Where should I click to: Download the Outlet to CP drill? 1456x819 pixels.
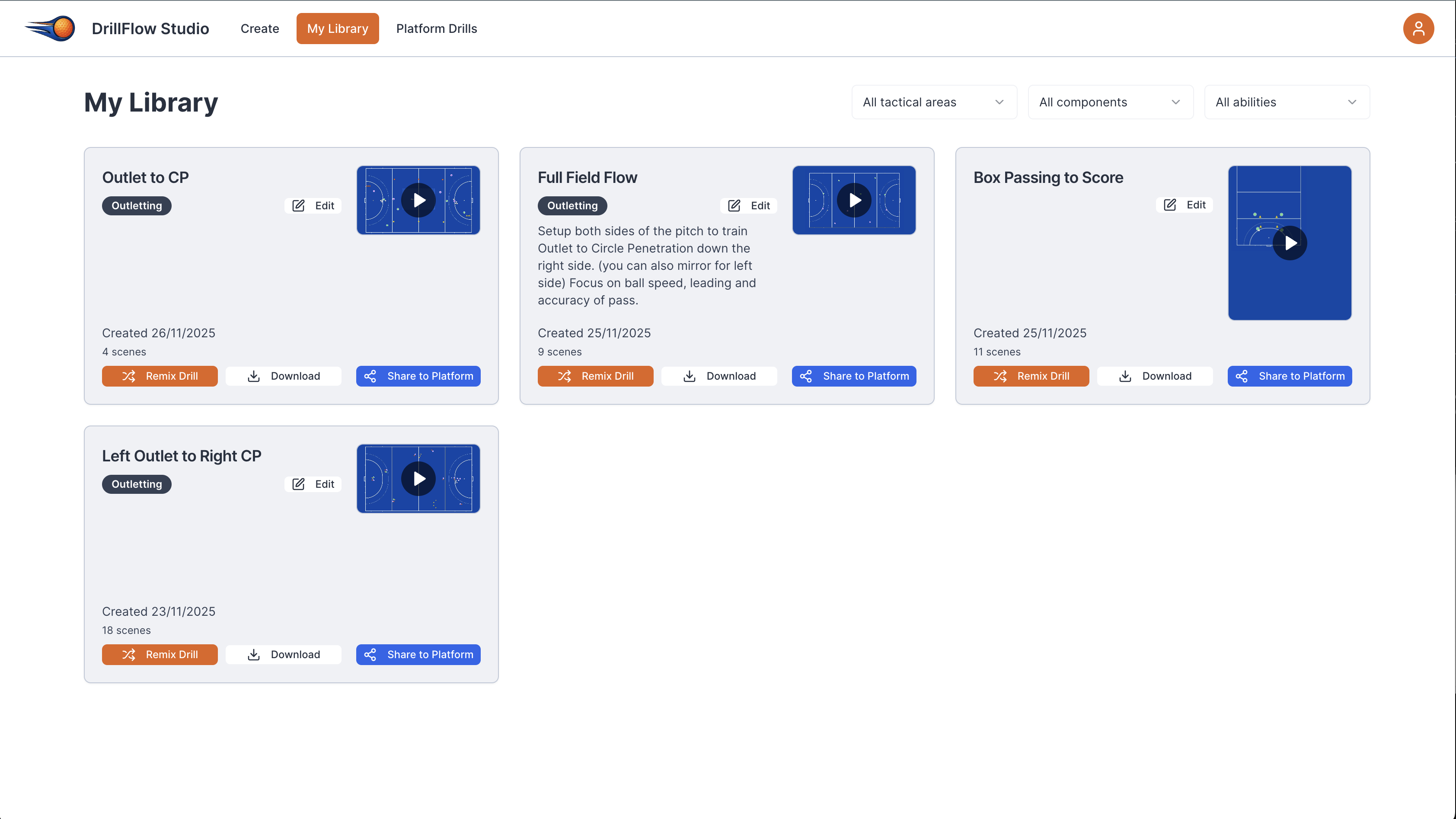point(283,376)
